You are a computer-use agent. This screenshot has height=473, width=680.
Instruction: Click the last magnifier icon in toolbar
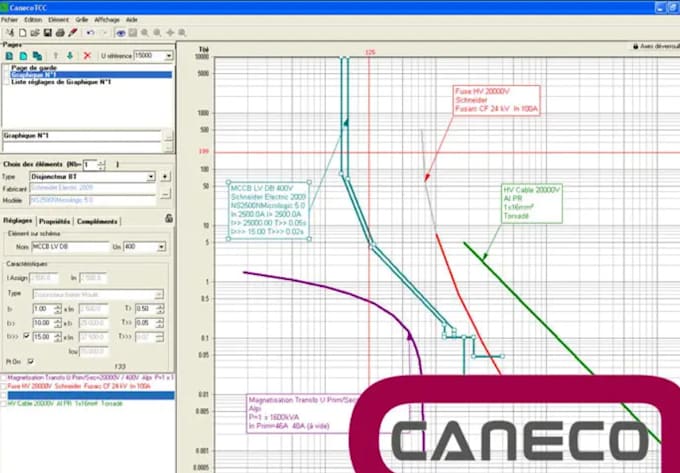click(x=182, y=33)
